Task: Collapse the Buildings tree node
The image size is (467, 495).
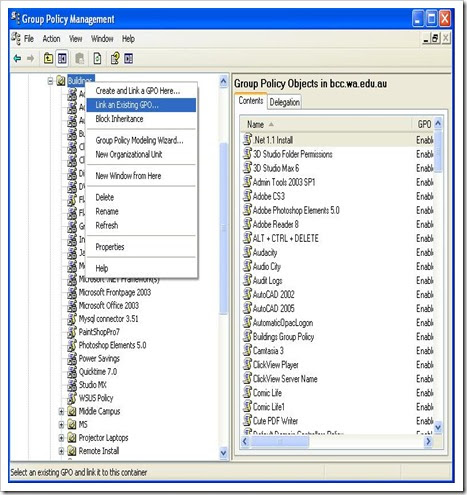Action: pyautogui.click(x=50, y=81)
